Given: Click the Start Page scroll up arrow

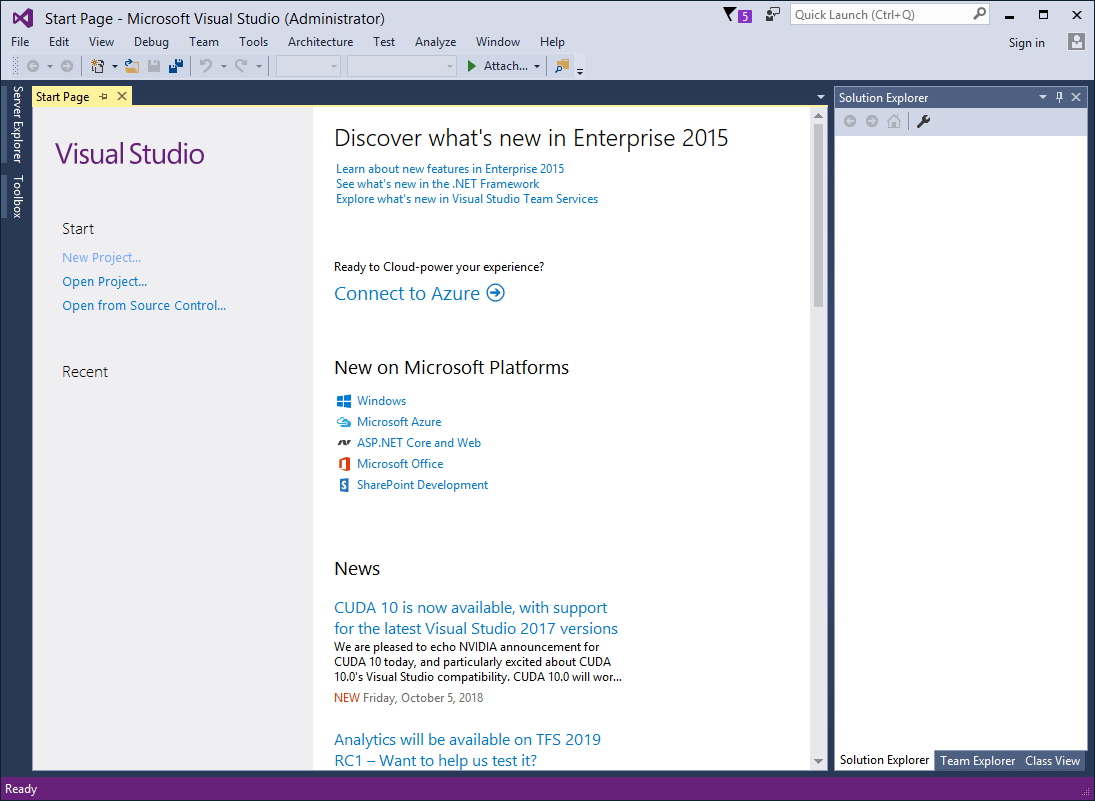Looking at the screenshot, I should [818, 116].
